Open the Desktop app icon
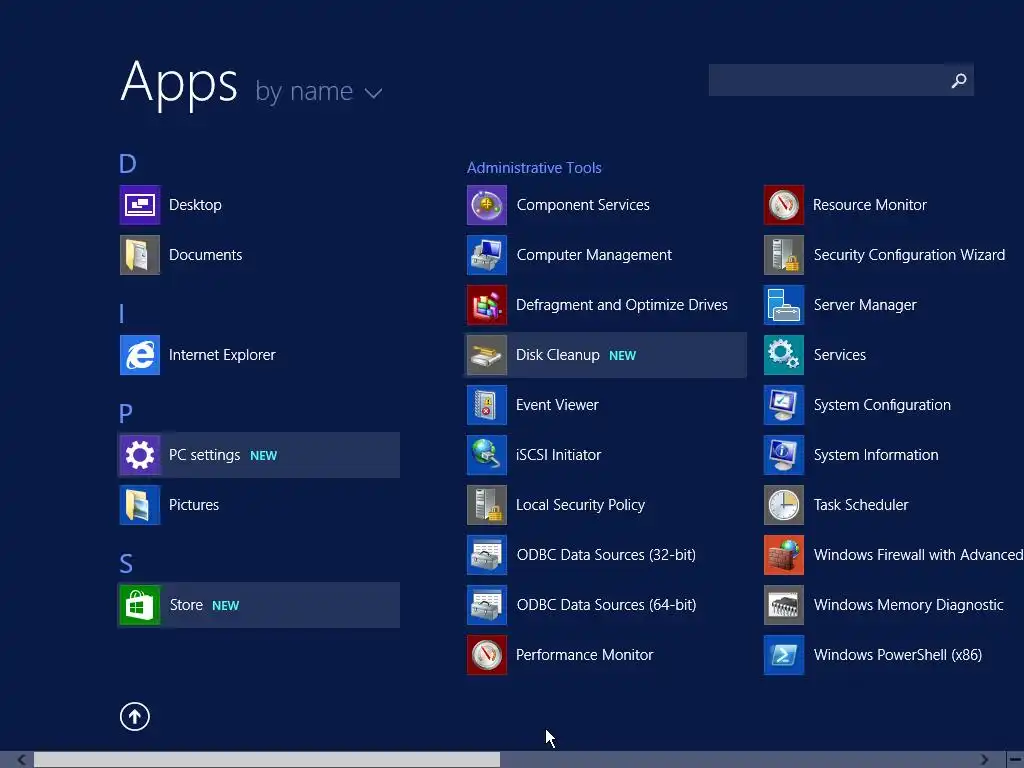Viewport: 1024px width, 768px height. pos(140,205)
